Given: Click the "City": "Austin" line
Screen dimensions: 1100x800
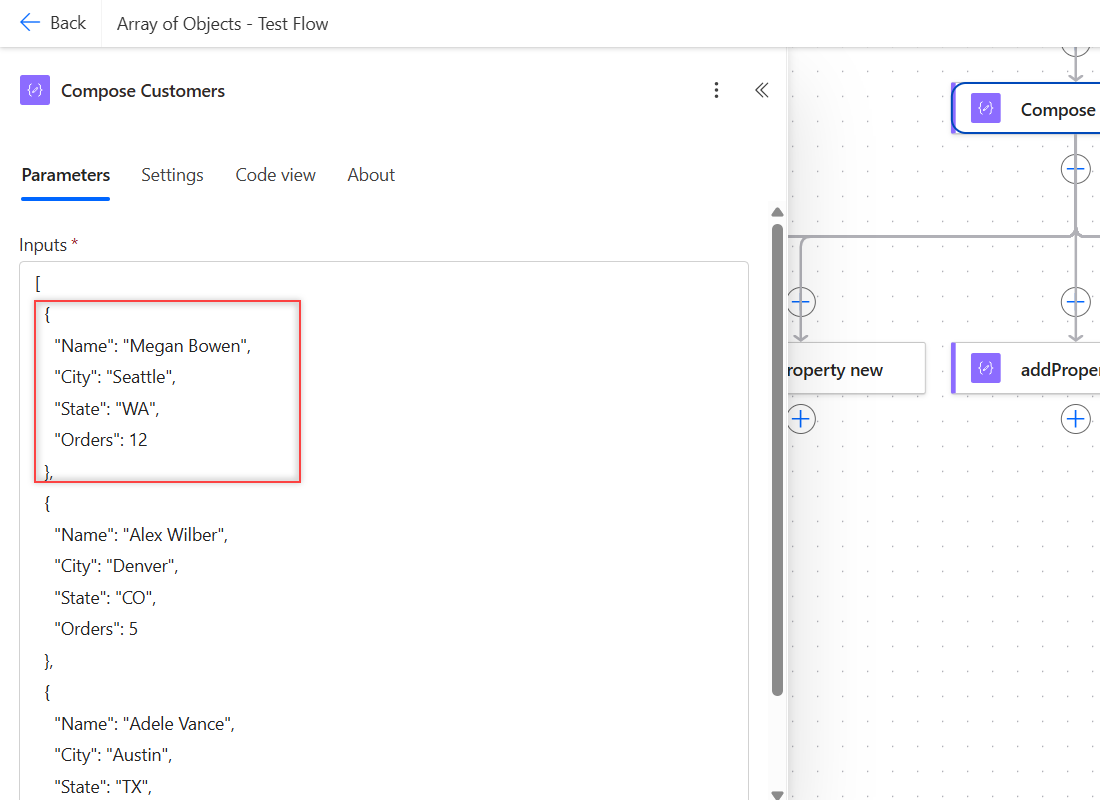Looking at the screenshot, I should 114,755.
